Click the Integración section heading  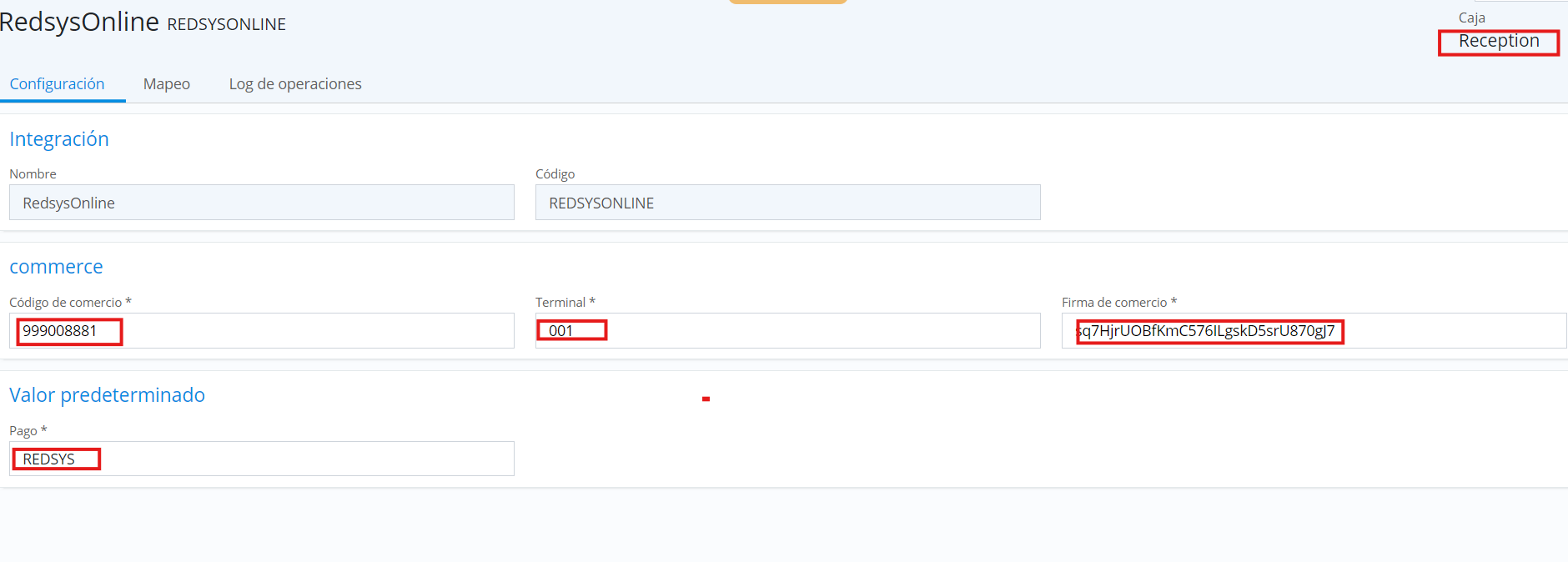(59, 139)
